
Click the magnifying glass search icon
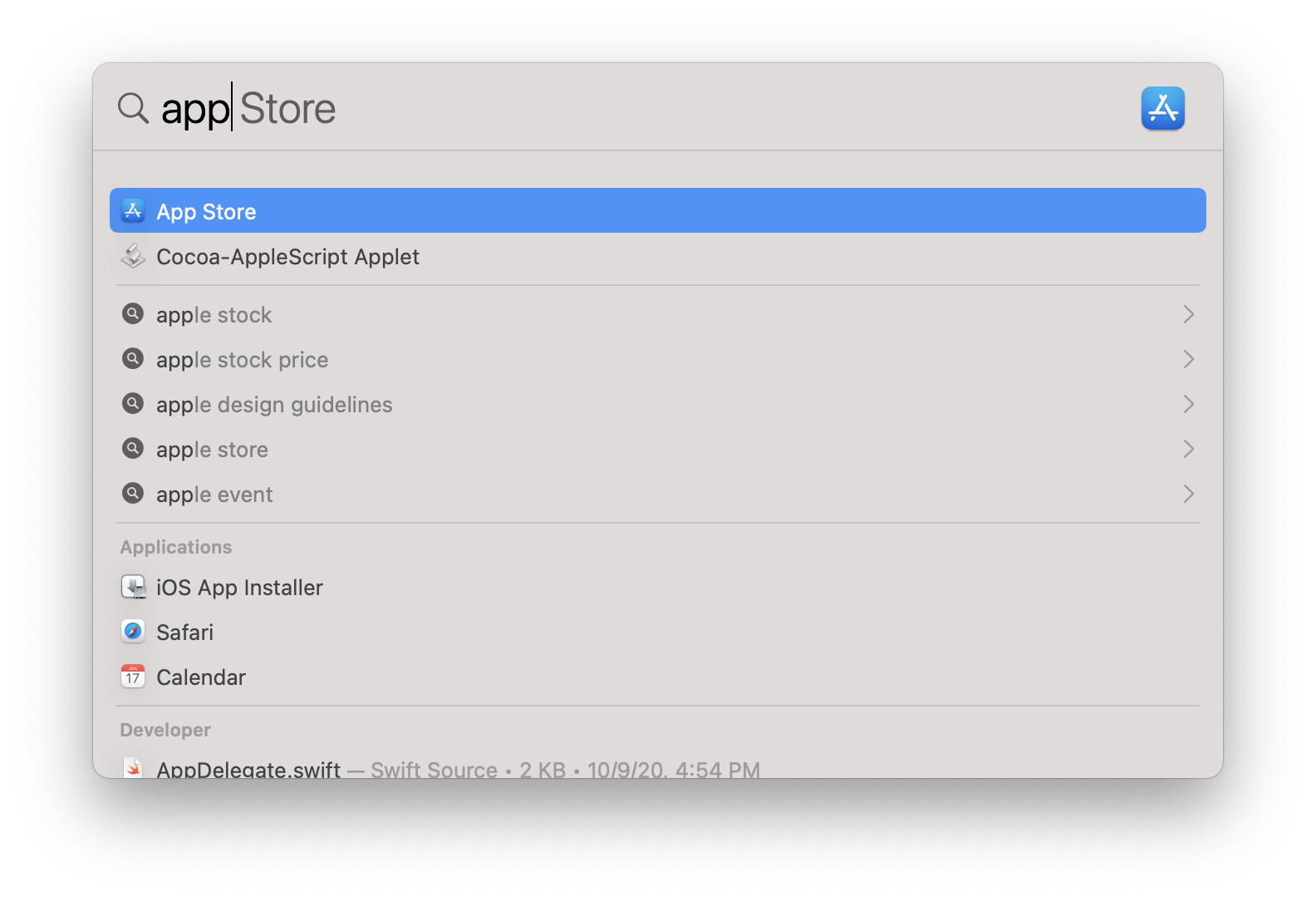click(133, 108)
